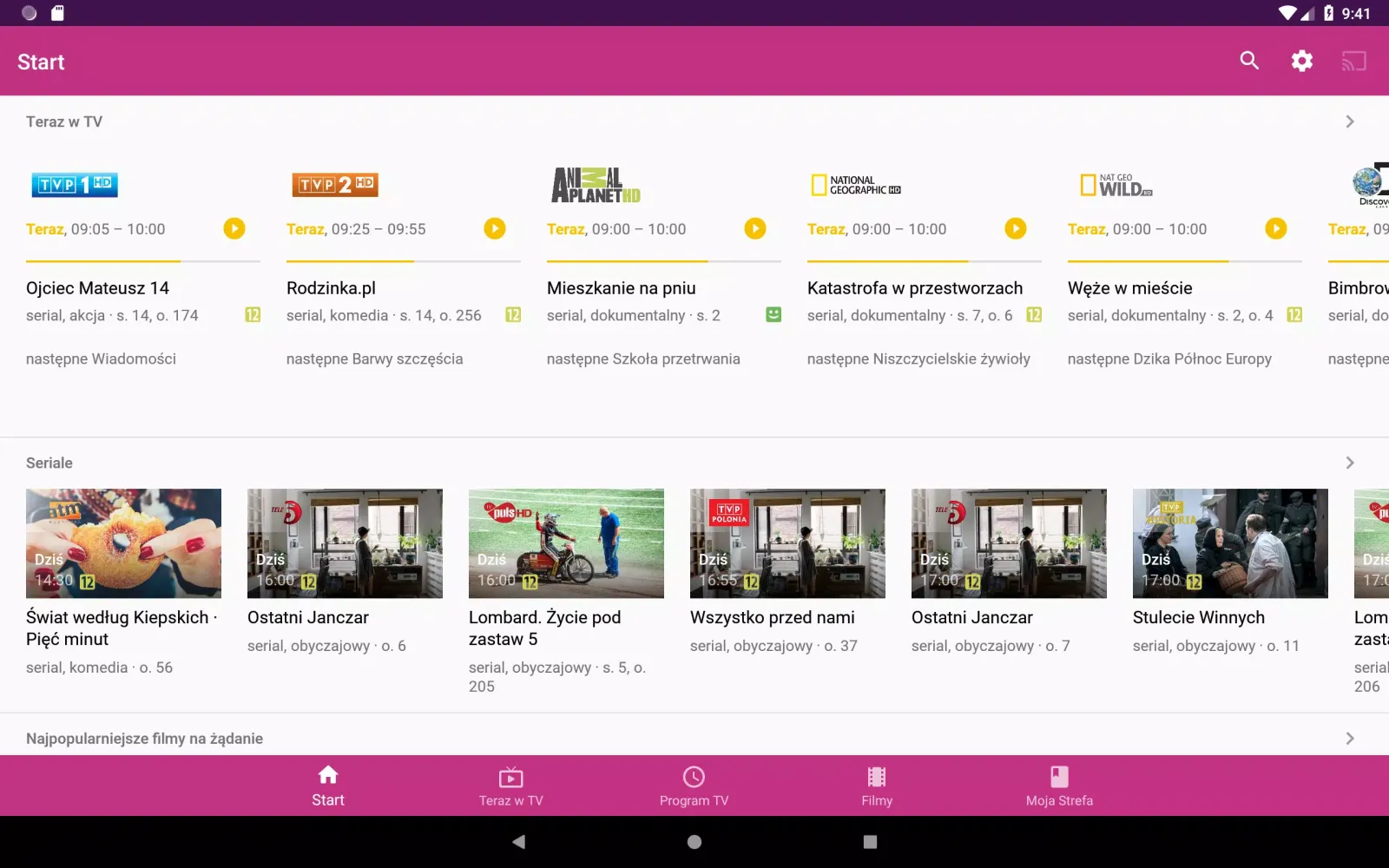Open the Stulecie Winnych title text
This screenshot has height=868, width=1389.
coord(1199,617)
